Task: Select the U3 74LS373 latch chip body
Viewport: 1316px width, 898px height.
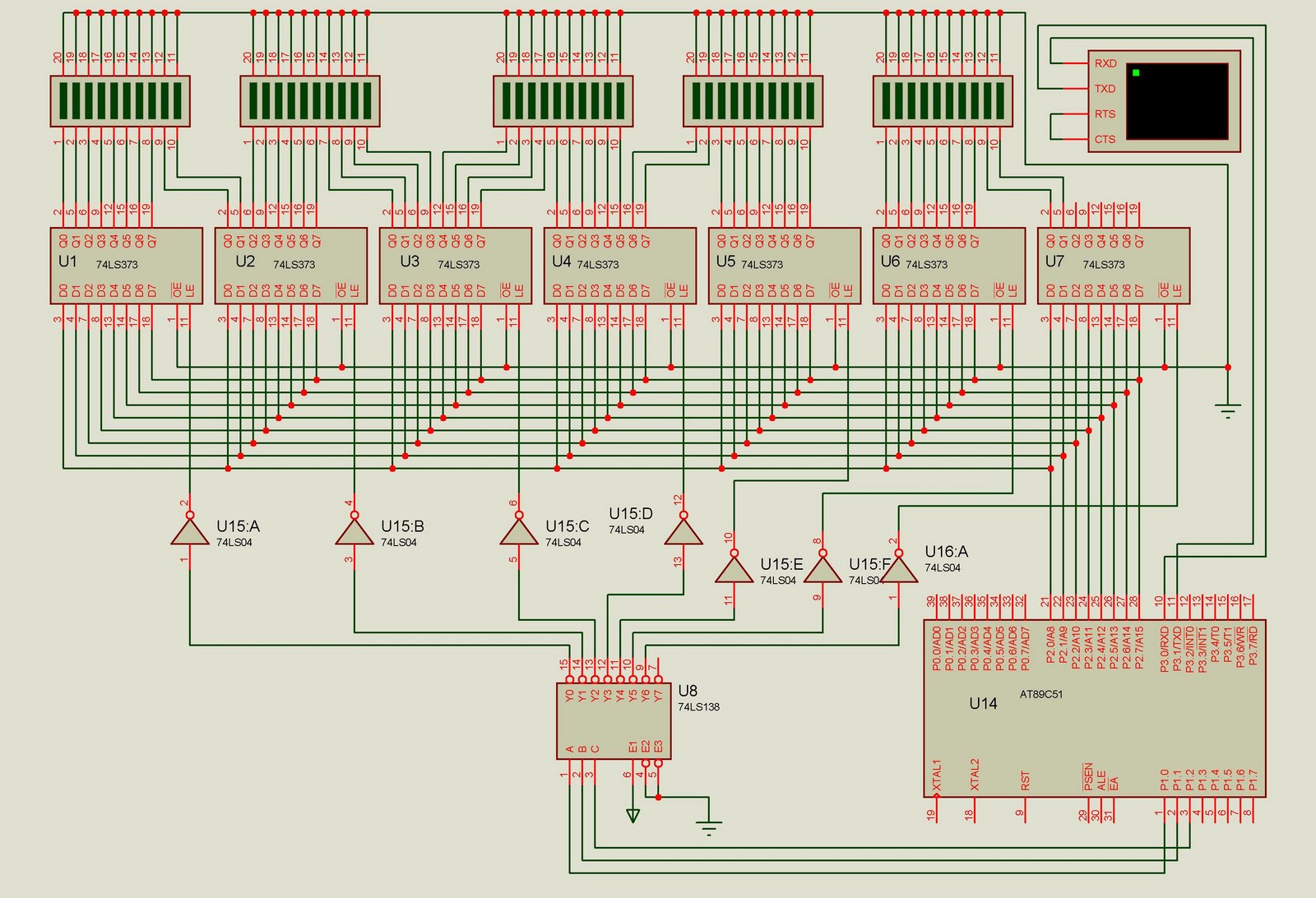Action: 456,266
